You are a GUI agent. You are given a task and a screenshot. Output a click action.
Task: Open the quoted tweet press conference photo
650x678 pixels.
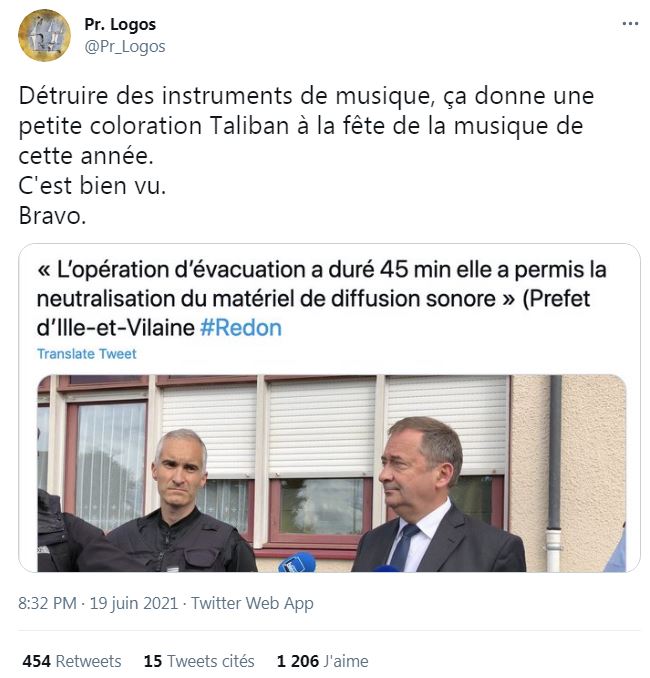[x=332, y=473]
